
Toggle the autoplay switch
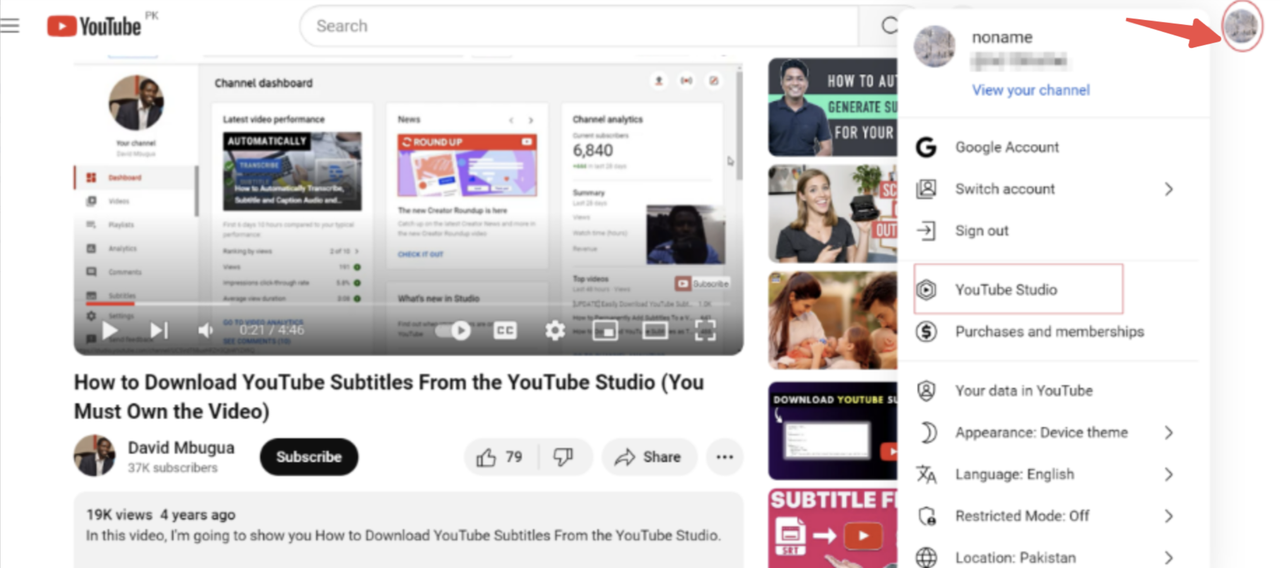[454, 330]
